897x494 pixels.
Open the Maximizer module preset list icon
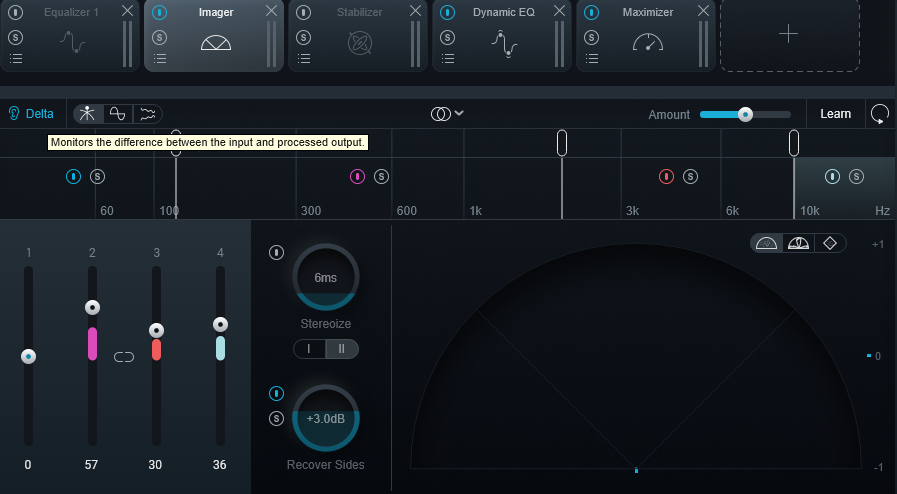click(592, 58)
